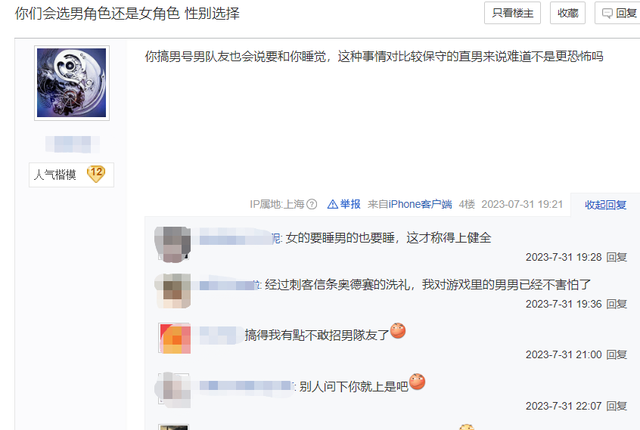Click the red emoji after 搞得我有點不敢招男隊友了
This screenshot has height=430, width=640.
(398, 331)
